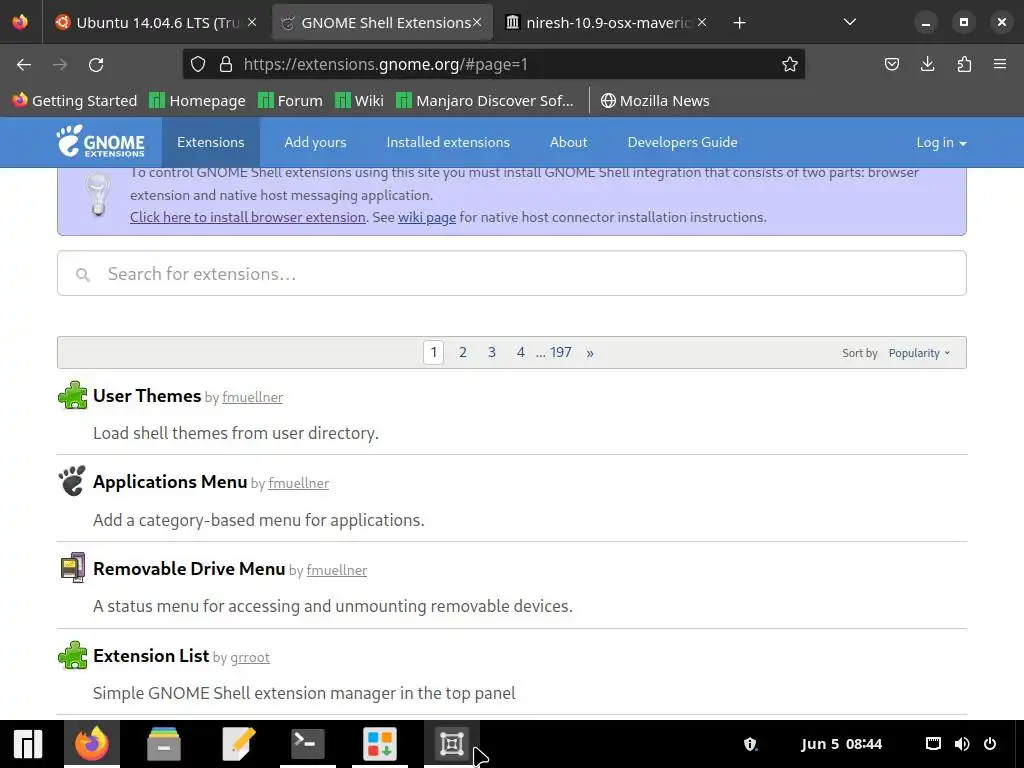
Task: Open the Extension List title link
Action: (151, 656)
